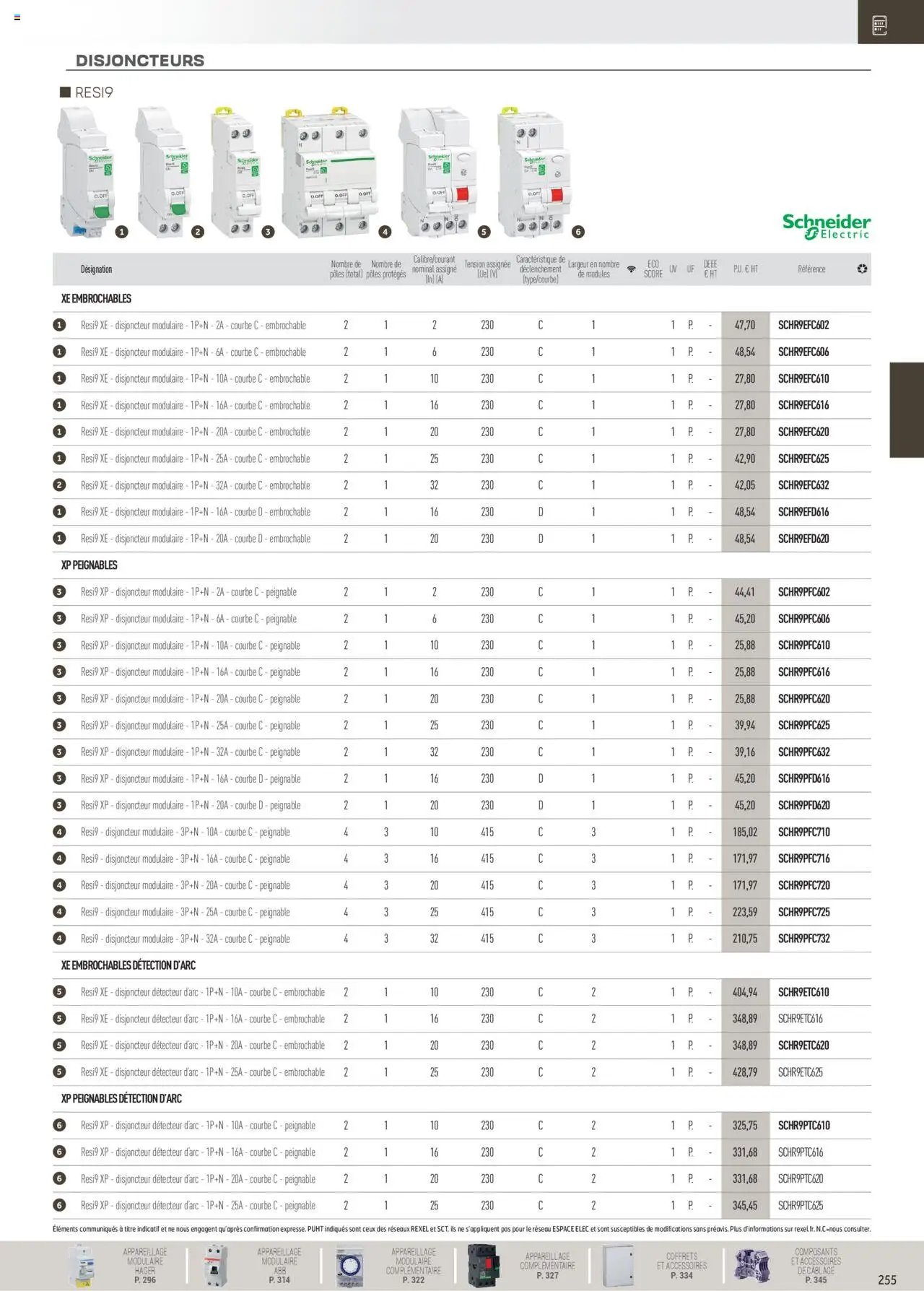Open Appareillage Modulaire ABB page 314 link
Image resolution: width=924 pixels, height=1291 pixels.
click(x=279, y=1265)
